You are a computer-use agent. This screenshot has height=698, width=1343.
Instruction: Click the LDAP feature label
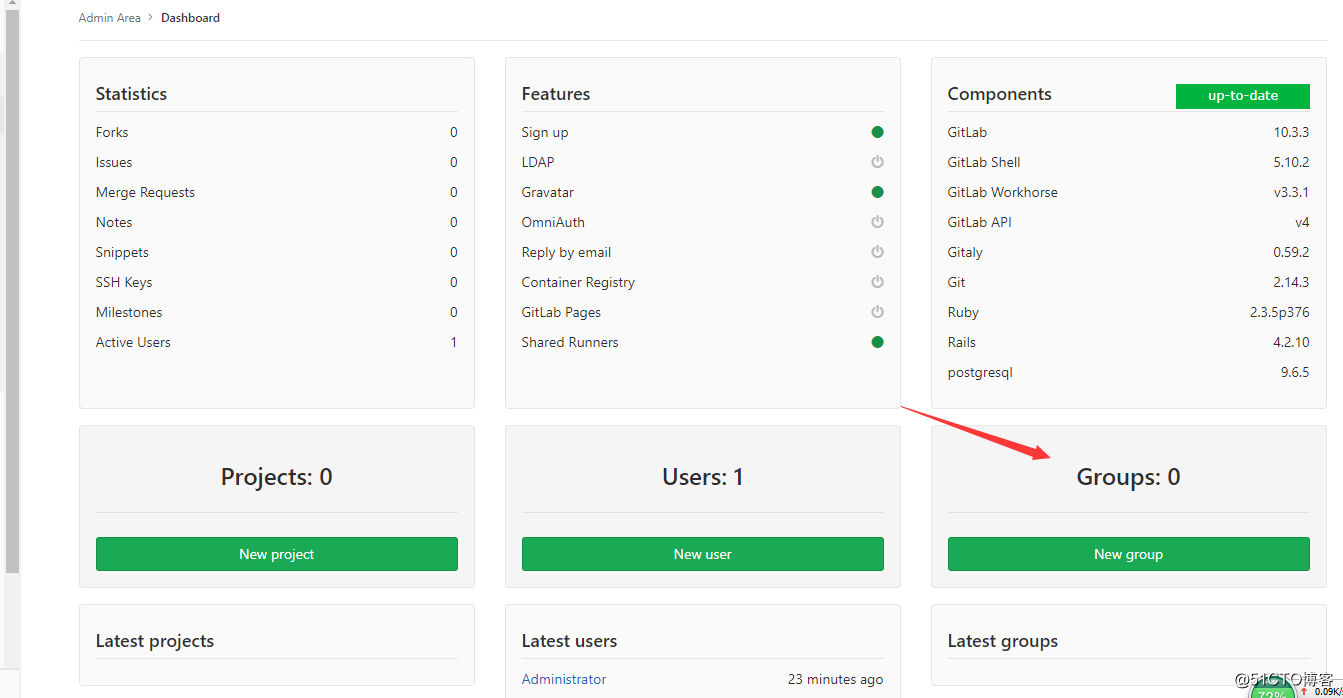coord(538,162)
